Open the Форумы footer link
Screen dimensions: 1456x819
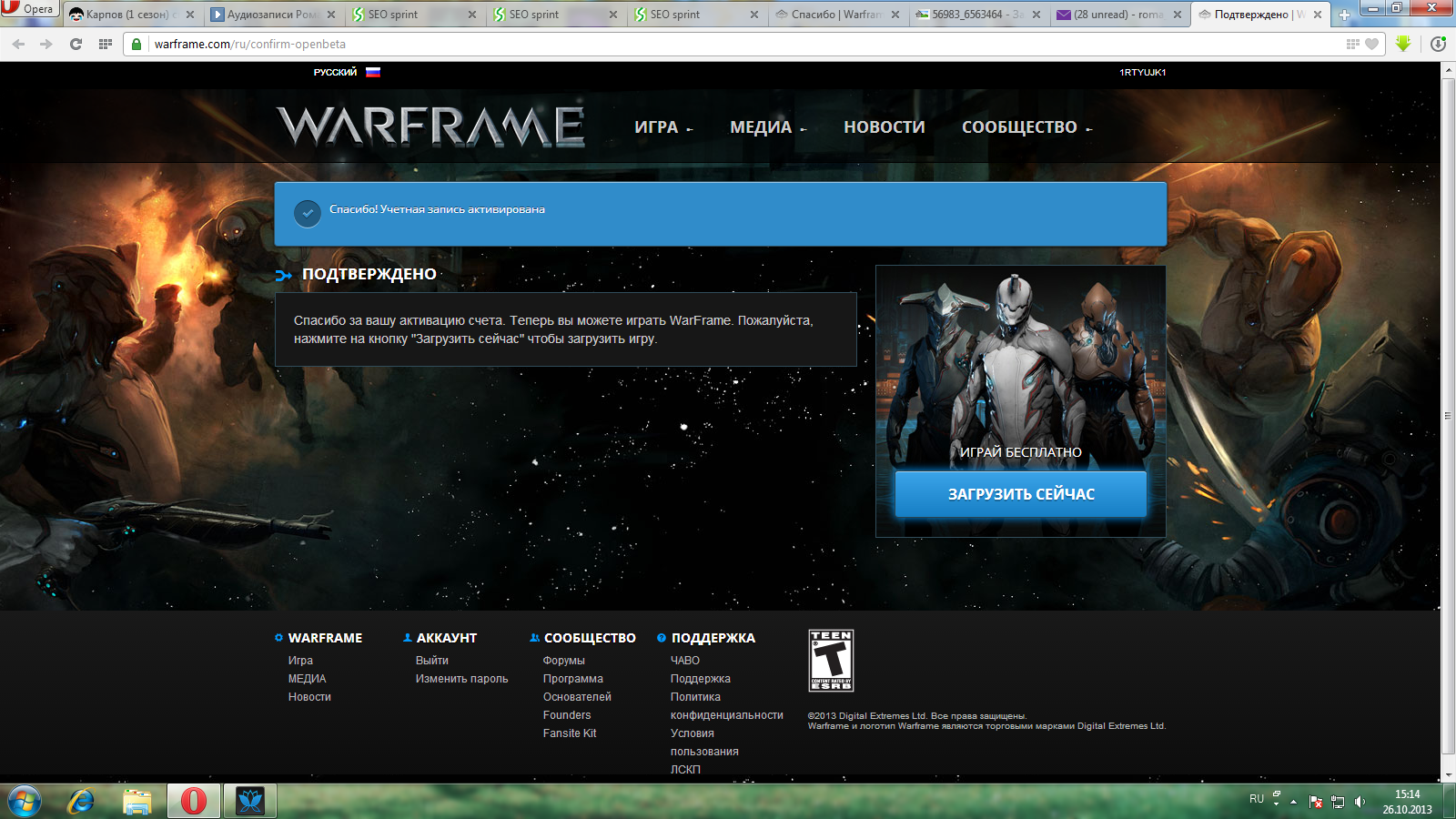tap(564, 661)
